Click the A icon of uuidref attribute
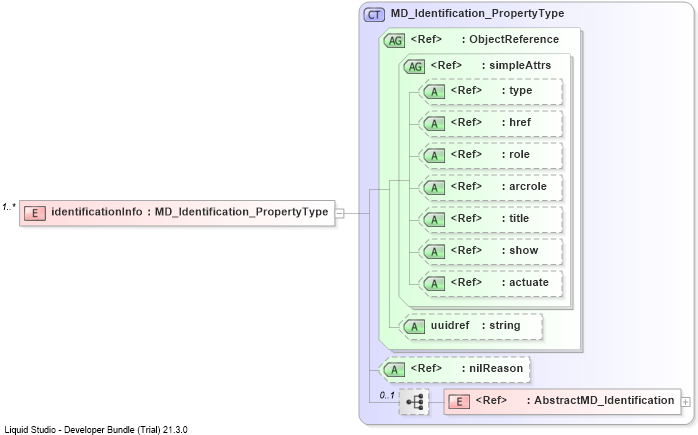 (x=414, y=326)
